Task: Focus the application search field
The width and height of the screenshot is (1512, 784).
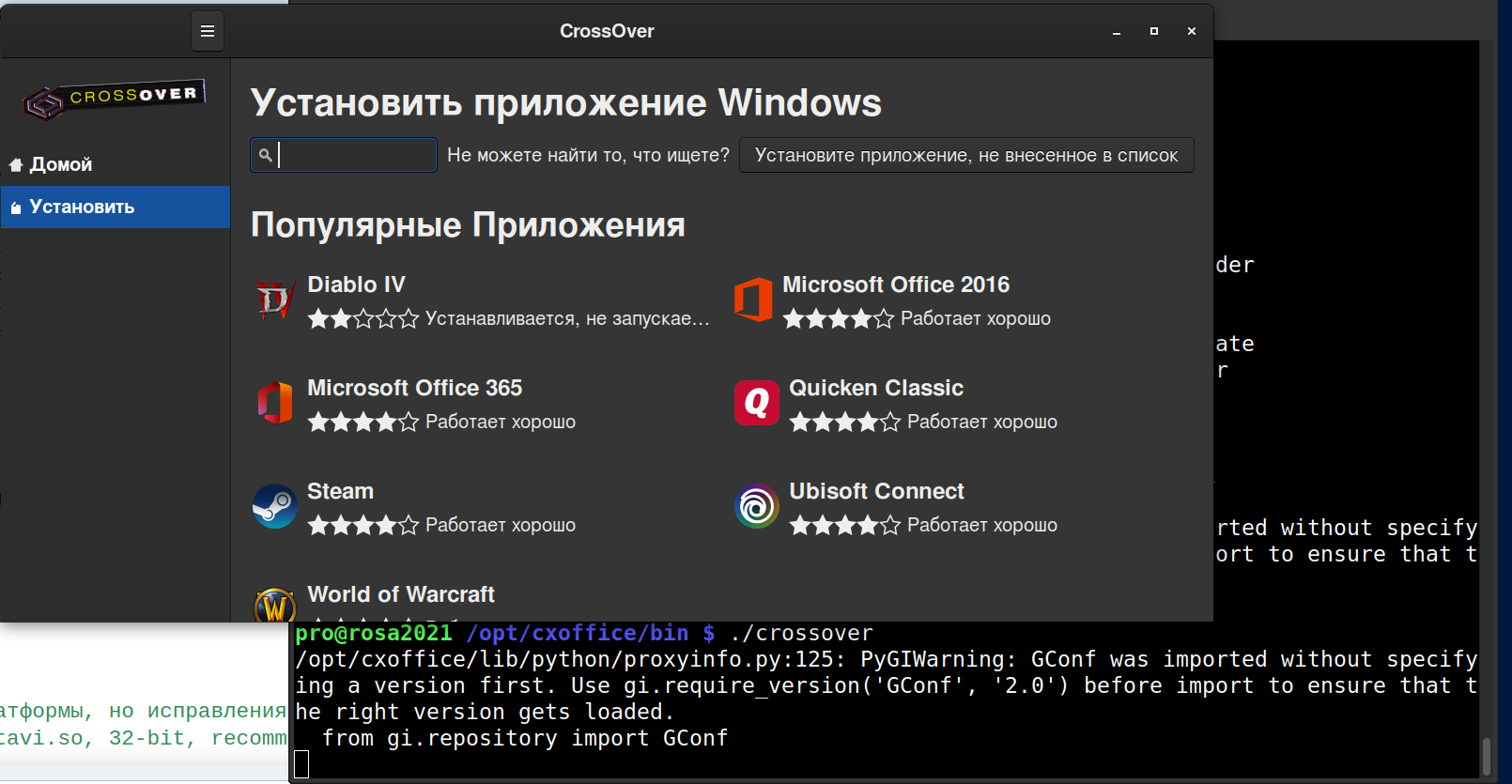Action: (344, 155)
